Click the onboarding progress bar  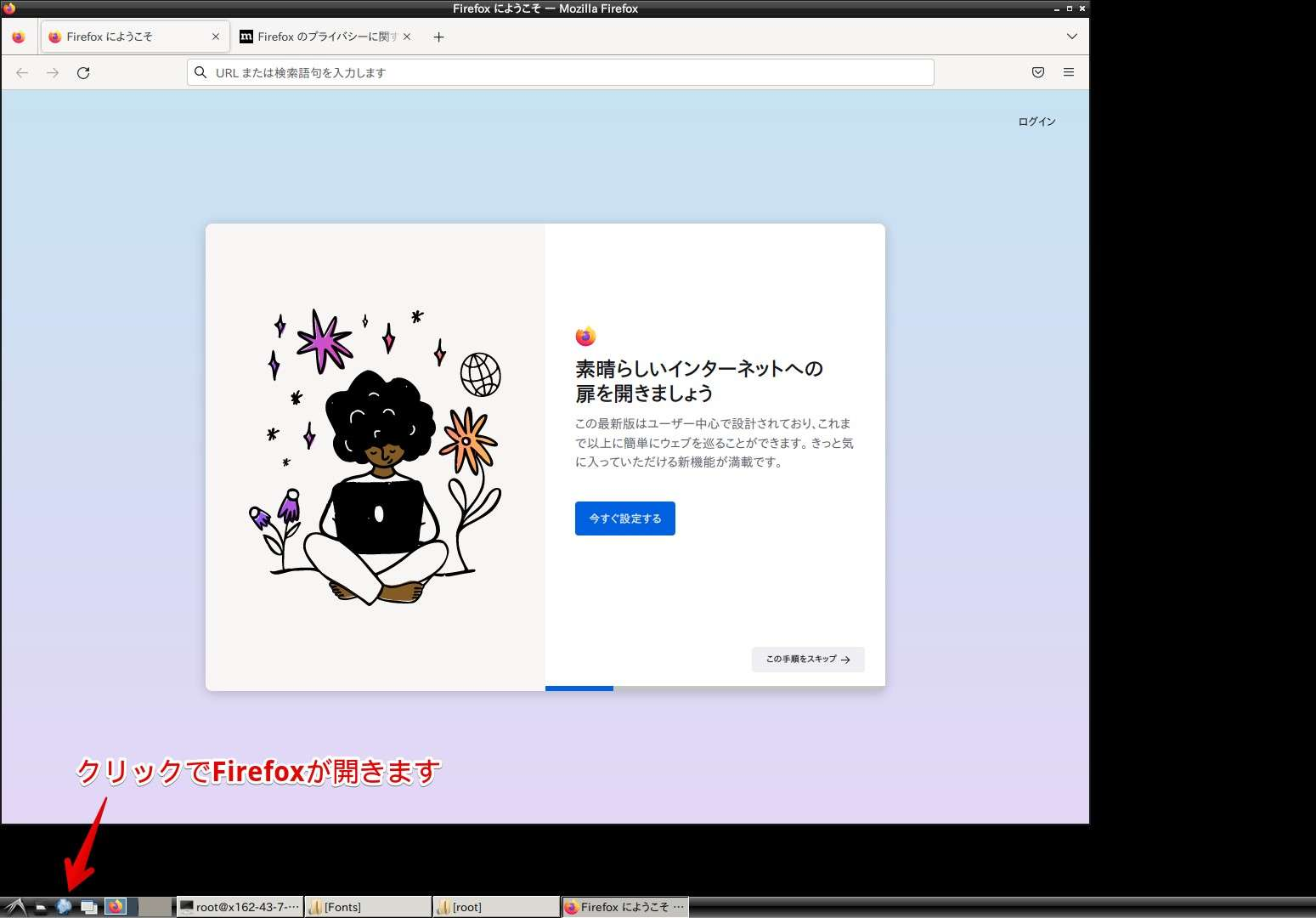click(x=715, y=688)
